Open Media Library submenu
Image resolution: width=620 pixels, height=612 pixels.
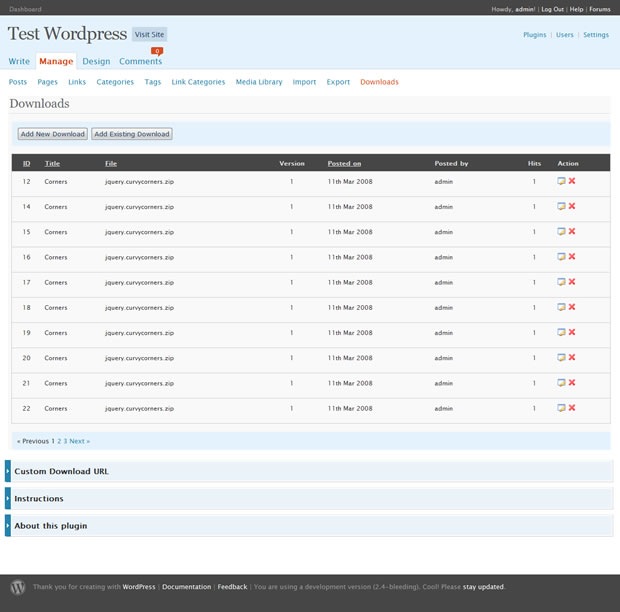click(x=259, y=82)
